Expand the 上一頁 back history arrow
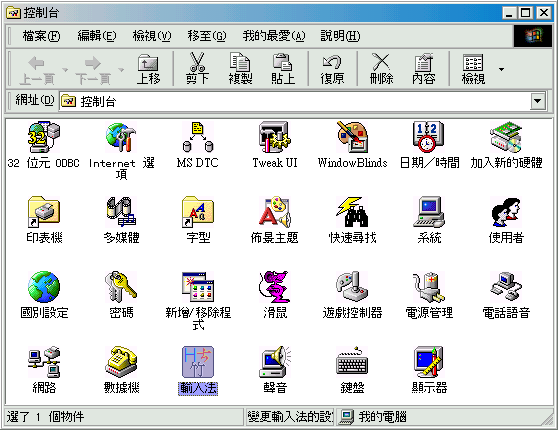 [x=65, y=69]
